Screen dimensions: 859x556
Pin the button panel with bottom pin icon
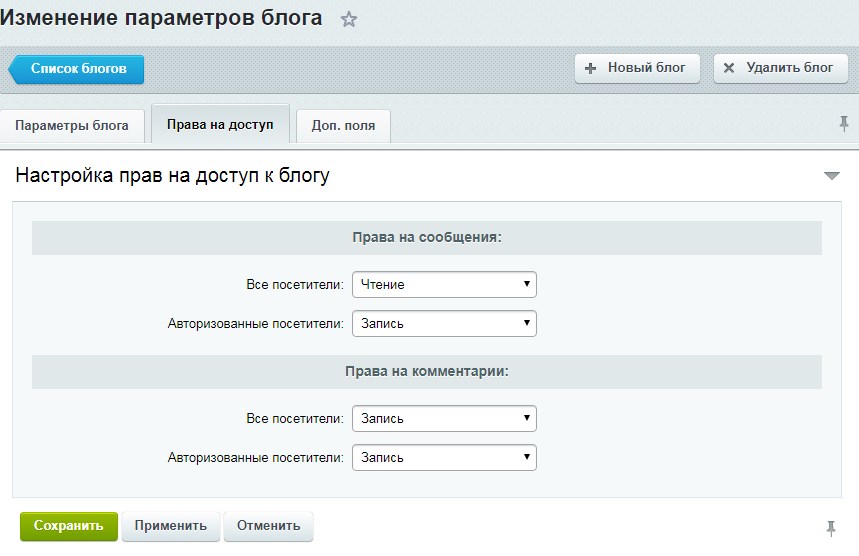click(x=831, y=528)
